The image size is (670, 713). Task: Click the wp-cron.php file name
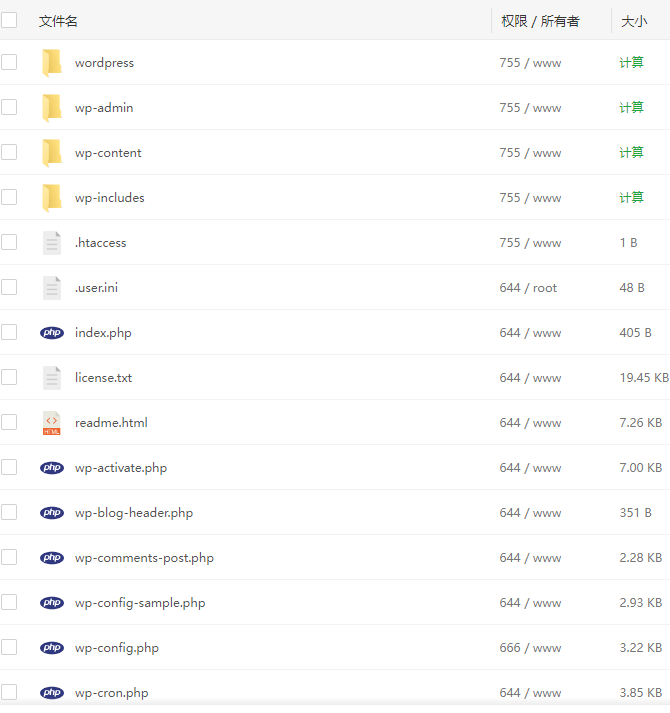tap(112, 693)
